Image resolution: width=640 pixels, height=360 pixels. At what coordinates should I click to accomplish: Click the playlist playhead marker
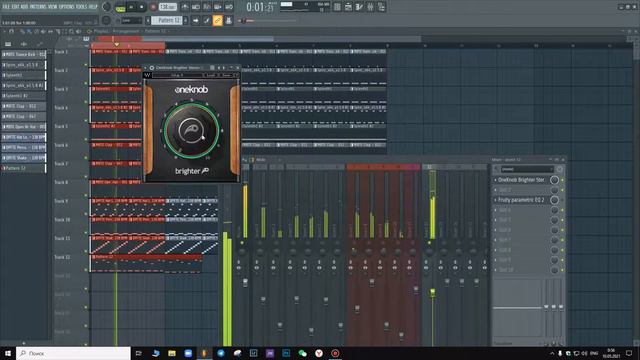[117, 44]
